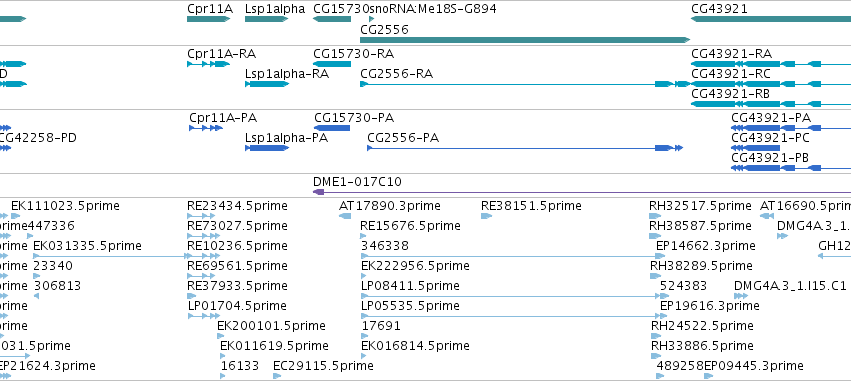Select the Lsp1alpha-RA transcript
Screen dimensions: 851x381
(x=287, y=74)
